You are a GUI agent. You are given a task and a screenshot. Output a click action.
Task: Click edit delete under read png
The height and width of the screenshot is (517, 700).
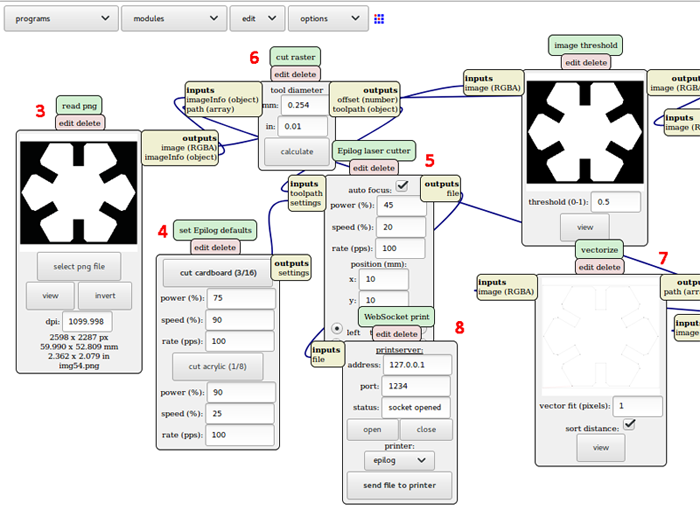pos(80,123)
